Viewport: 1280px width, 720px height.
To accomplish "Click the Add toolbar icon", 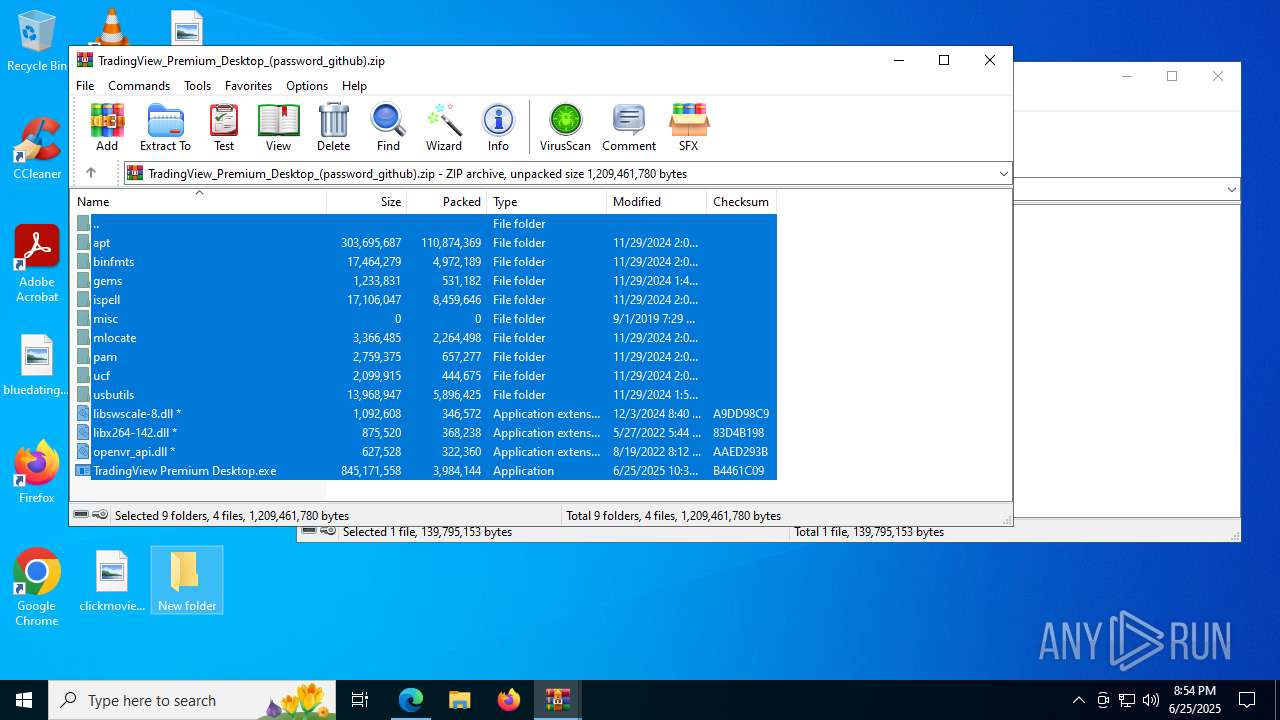I will (107, 127).
